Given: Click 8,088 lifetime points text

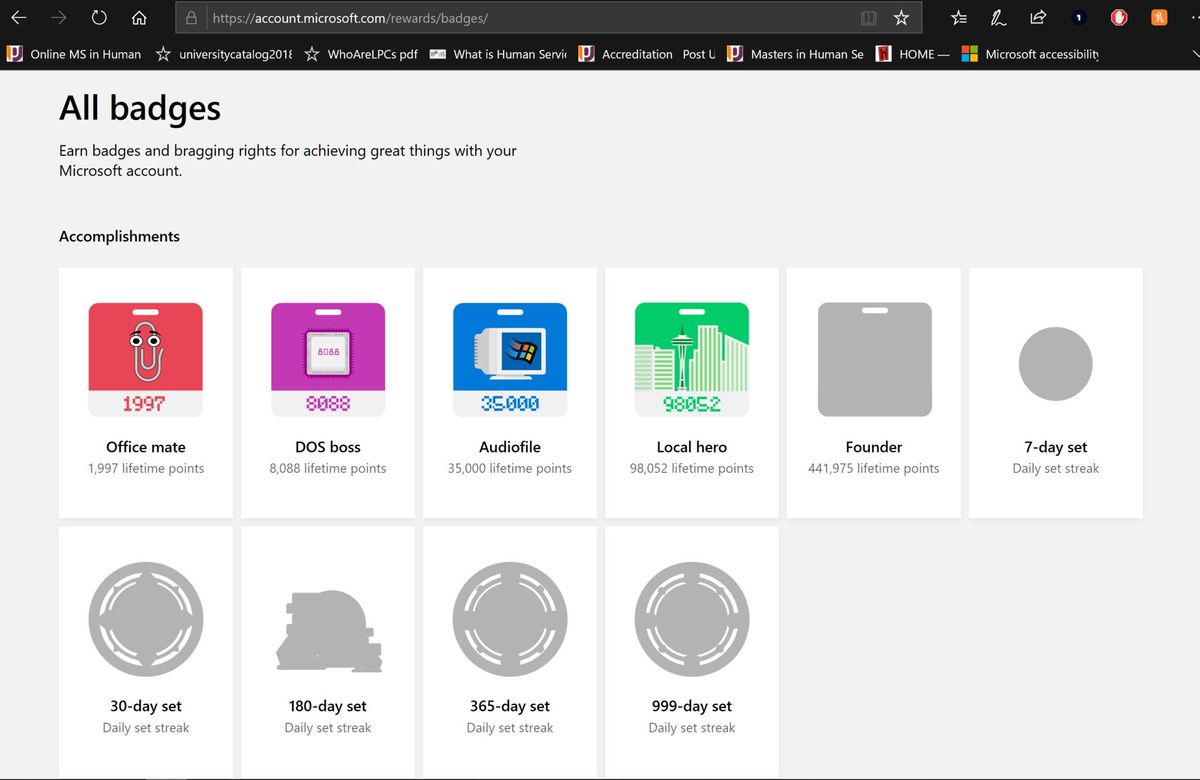Looking at the screenshot, I should click(x=328, y=468).
